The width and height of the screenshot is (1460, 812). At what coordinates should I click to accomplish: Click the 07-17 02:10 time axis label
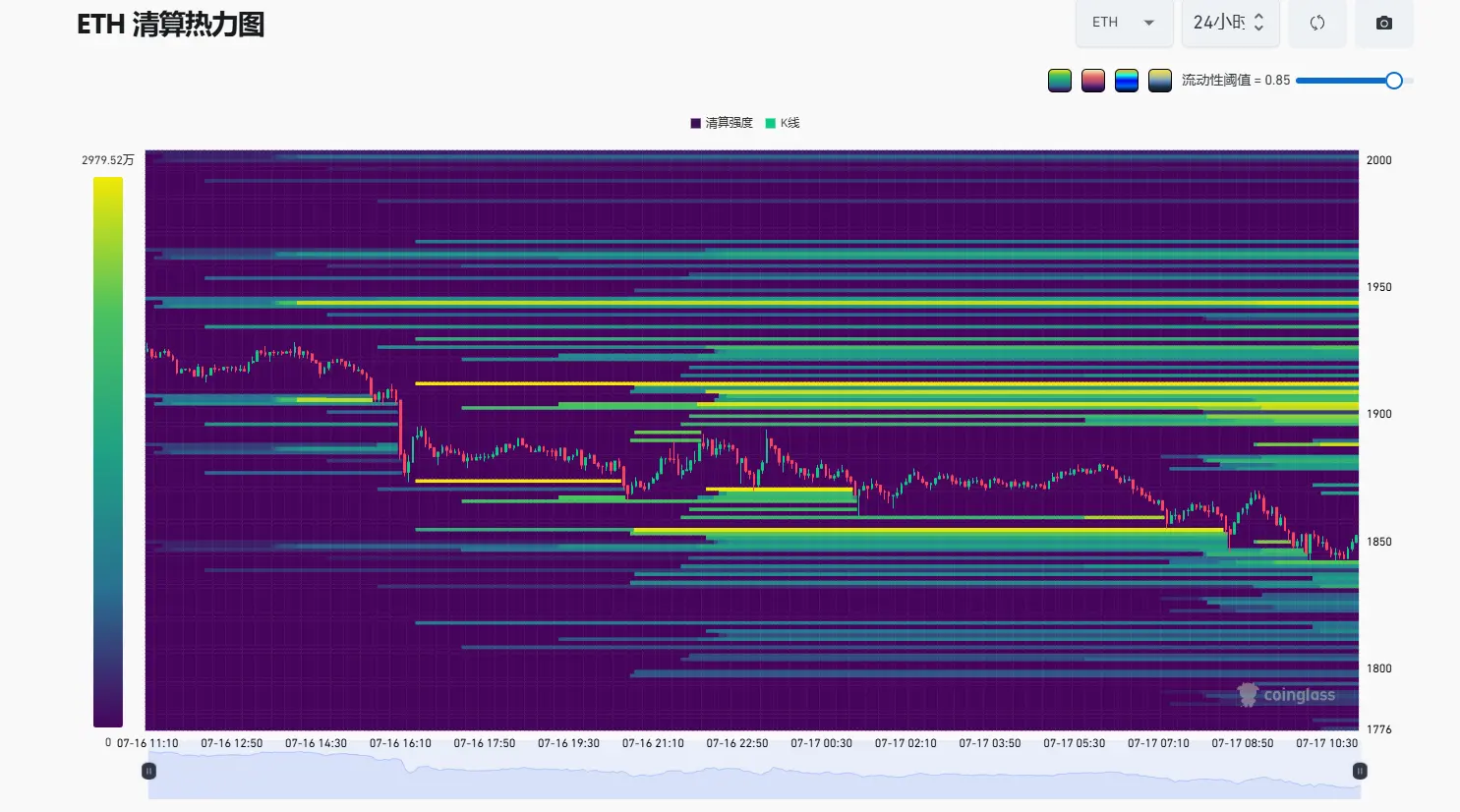905,743
